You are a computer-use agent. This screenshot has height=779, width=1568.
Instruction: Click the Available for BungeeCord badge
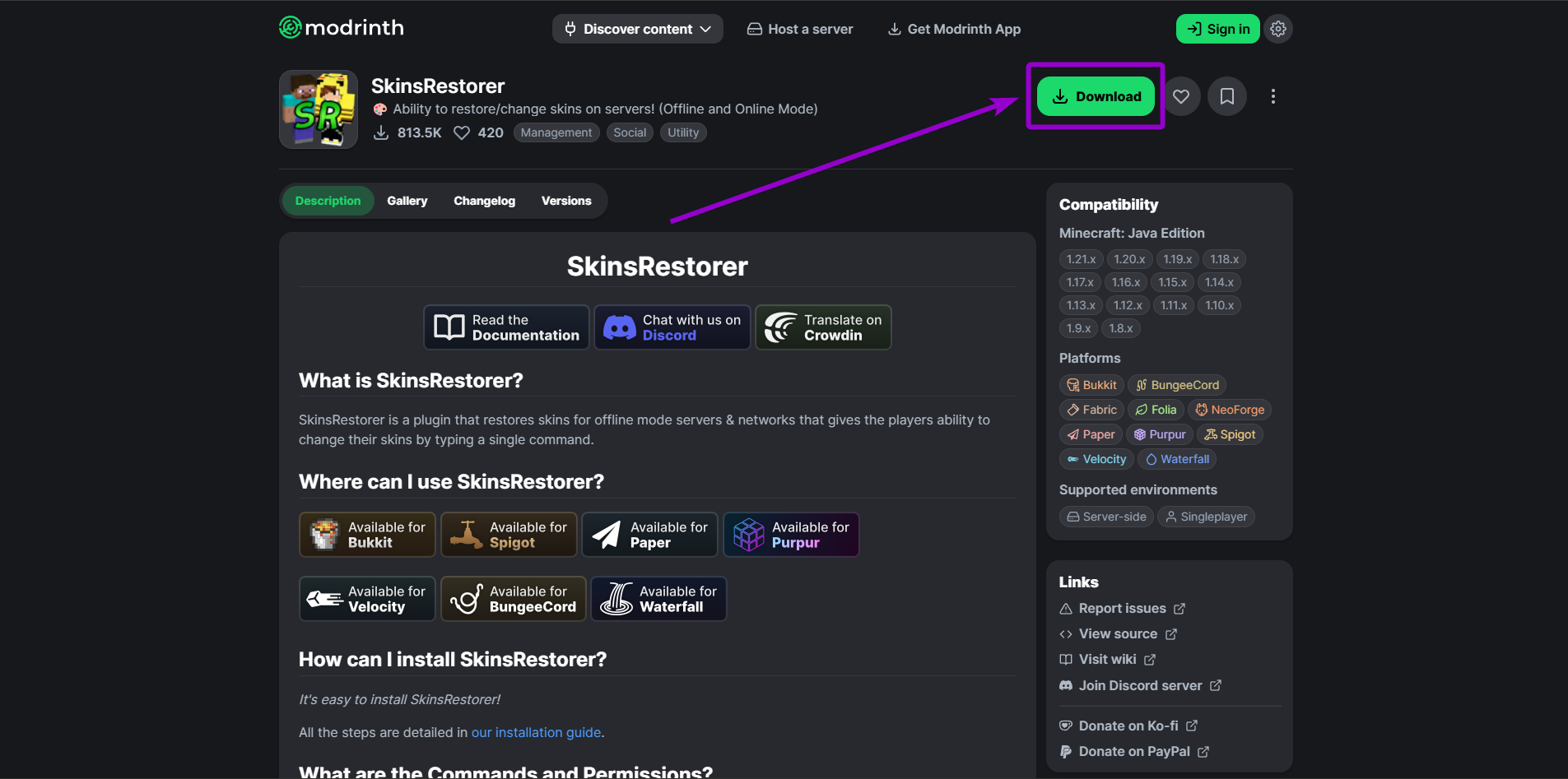(514, 599)
